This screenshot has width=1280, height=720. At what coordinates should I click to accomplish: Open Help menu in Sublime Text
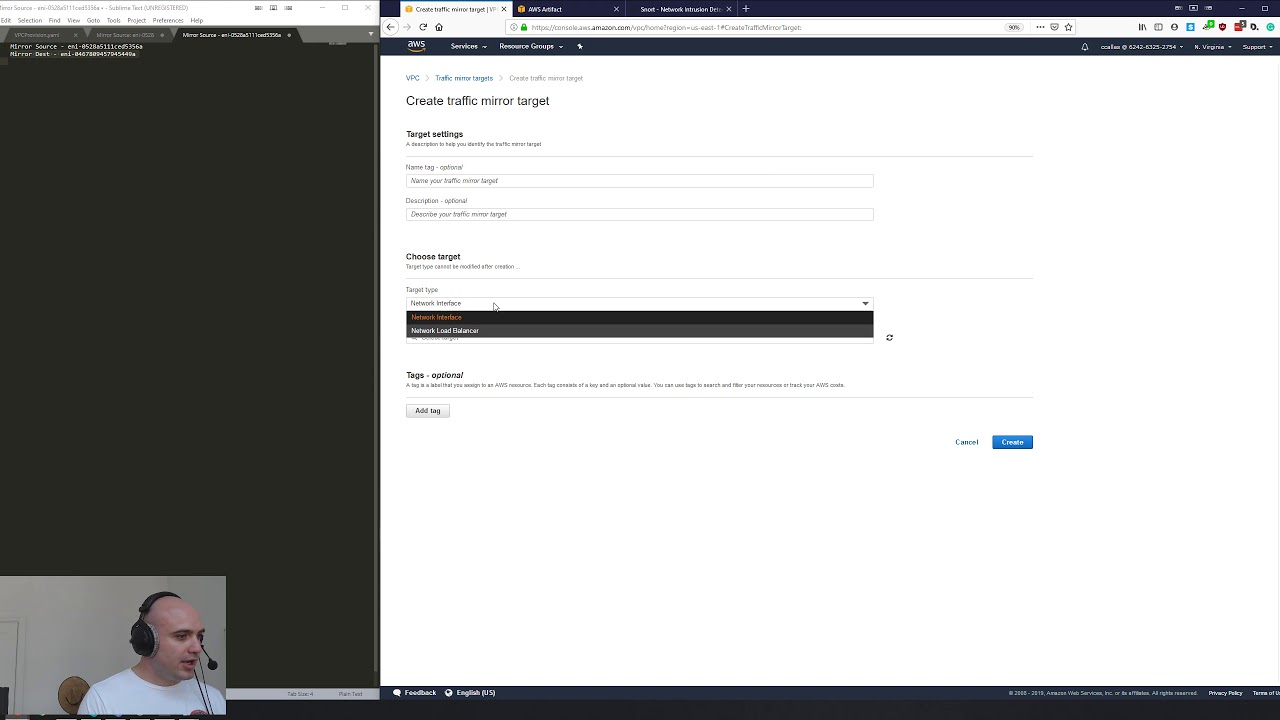(197, 20)
